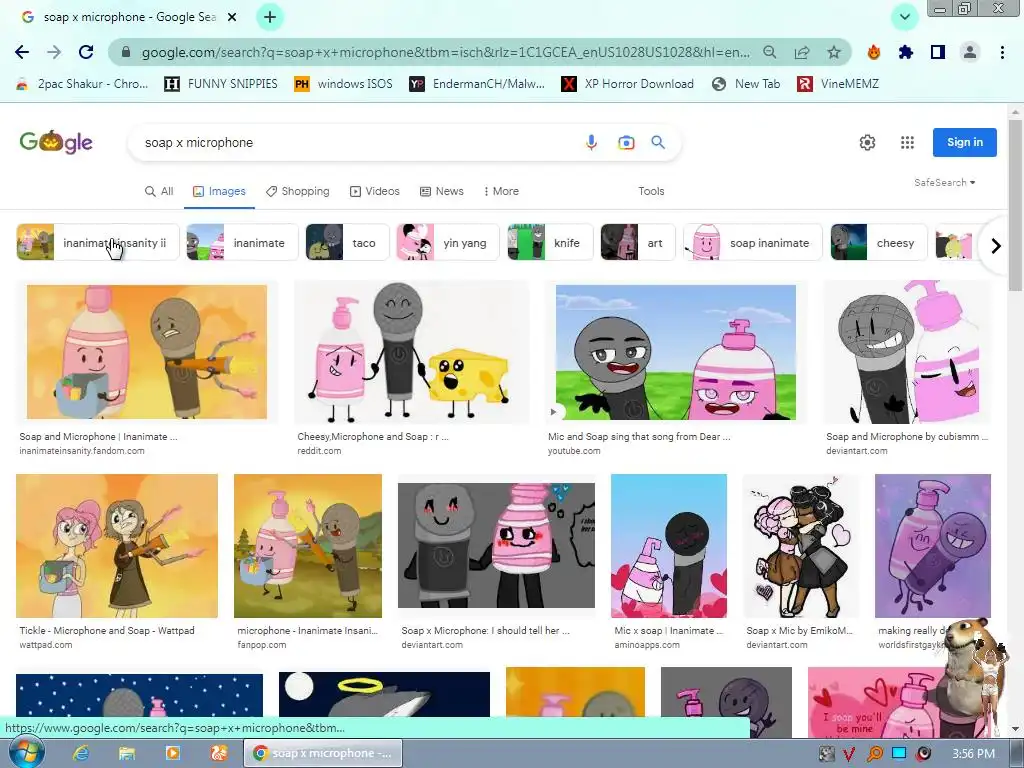Open Soap and Microphone fandom image
1024x768 pixels.
click(x=146, y=352)
